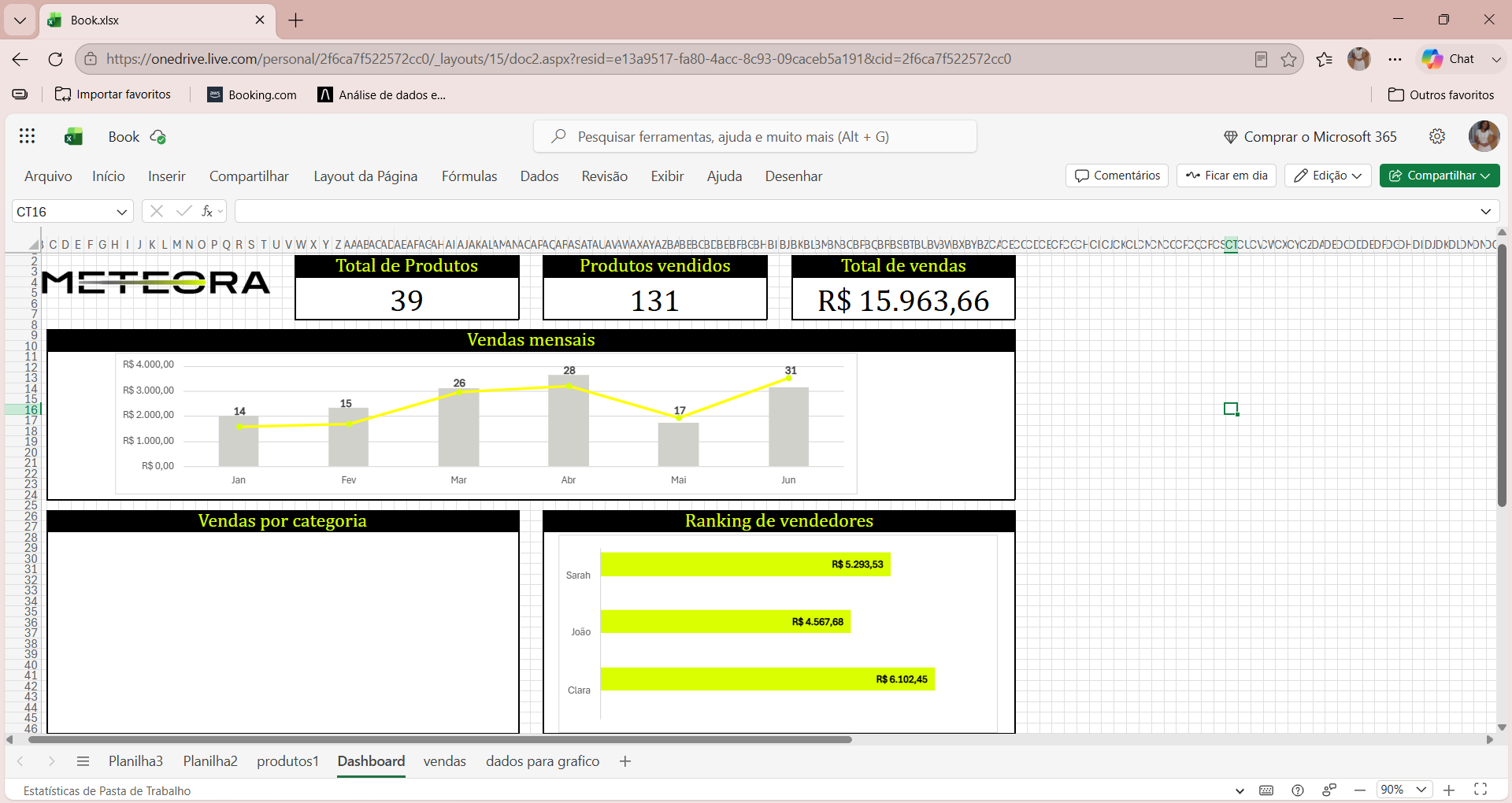Expand the Copilot Chat sidebar chevron
The width and height of the screenshot is (1512, 803).
[x=1496, y=59]
